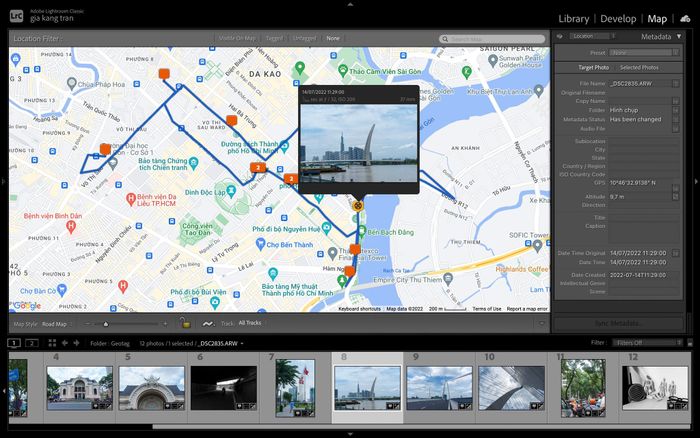This screenshot has height=438, width=700.
Task: Click Copy Name field action button
Action: click(x=676, y=101)
